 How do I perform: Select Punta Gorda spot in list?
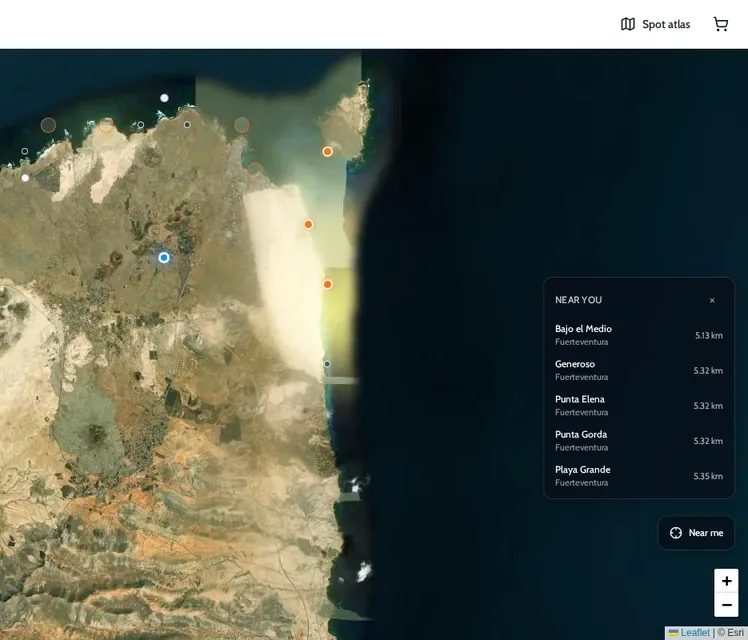click(x=639, y=441)
